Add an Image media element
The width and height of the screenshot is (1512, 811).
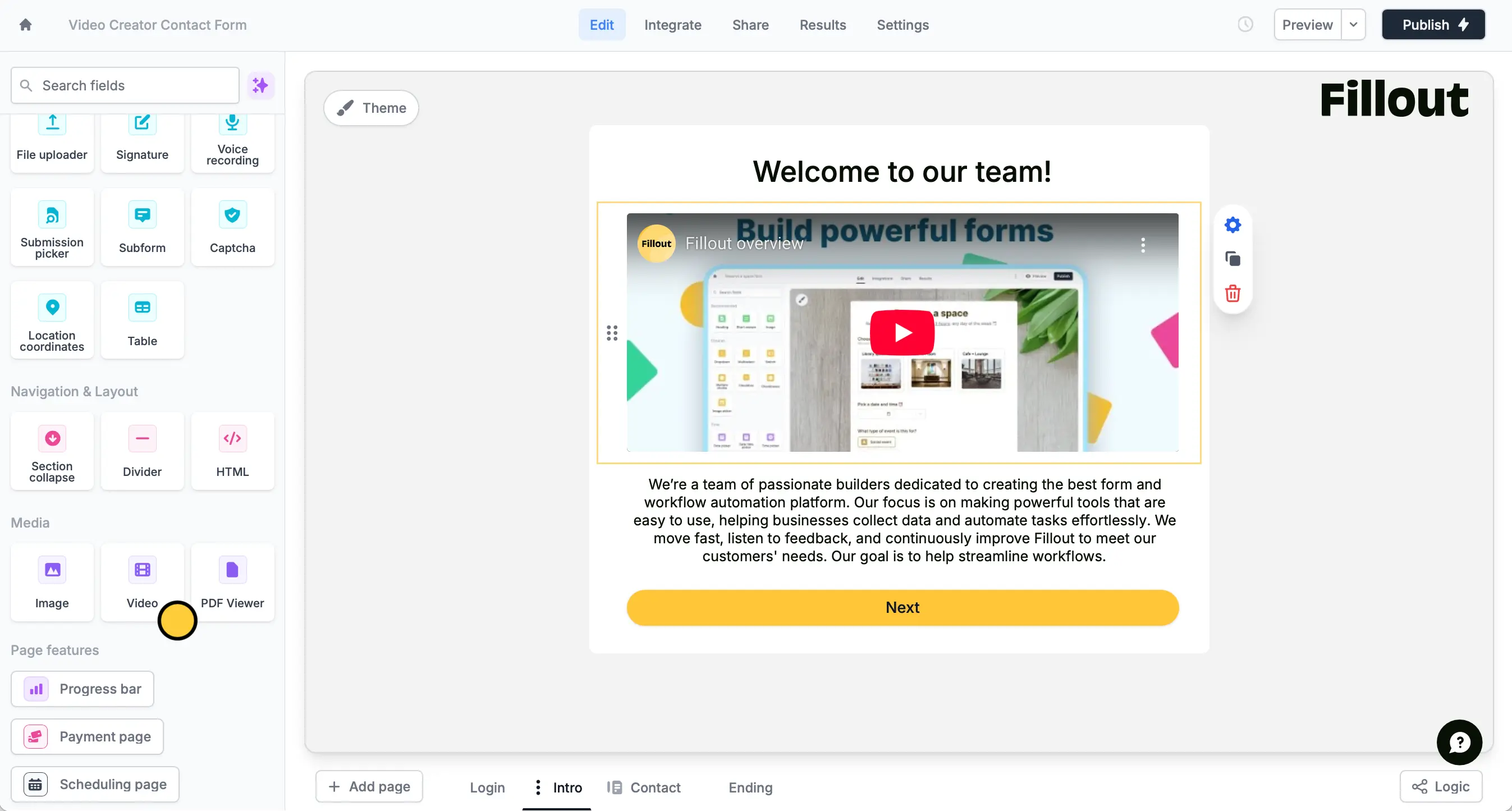52,582
